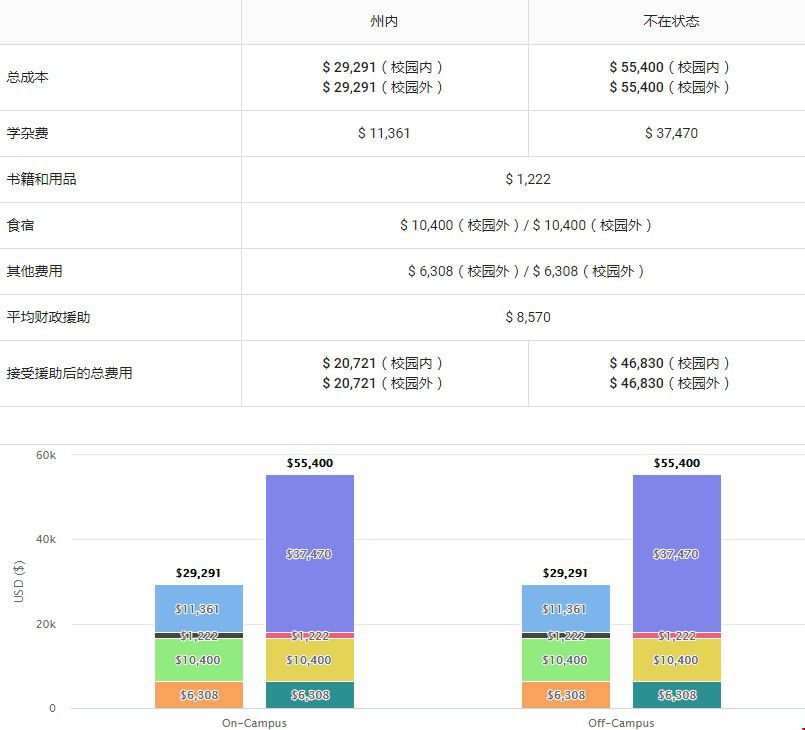Image resolution: width=805 pixels, height=730 pixels.
Task: Click $ 55,400（校园内）in the table
Action: point(669,67)
